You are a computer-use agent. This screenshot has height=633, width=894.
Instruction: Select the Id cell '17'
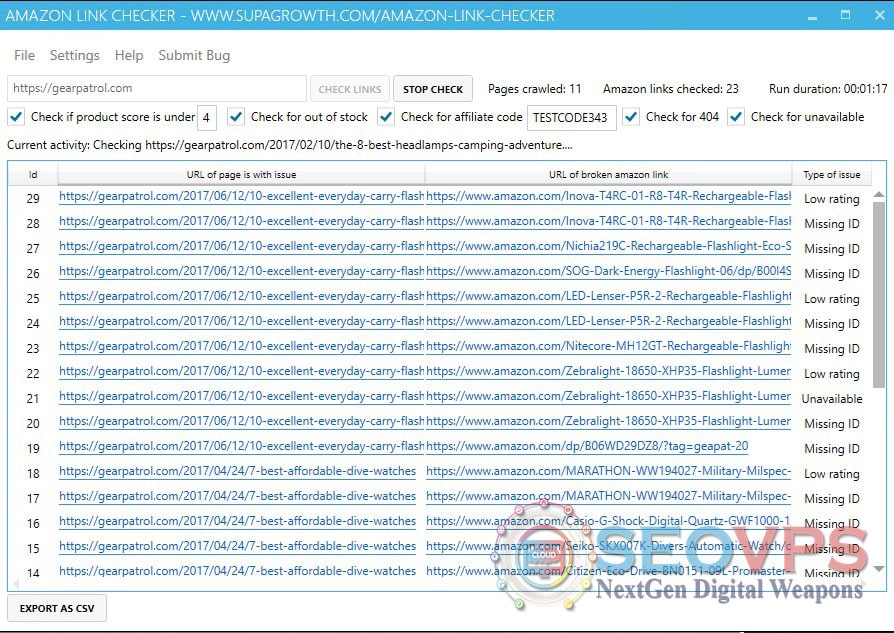(x=33, y=499)
